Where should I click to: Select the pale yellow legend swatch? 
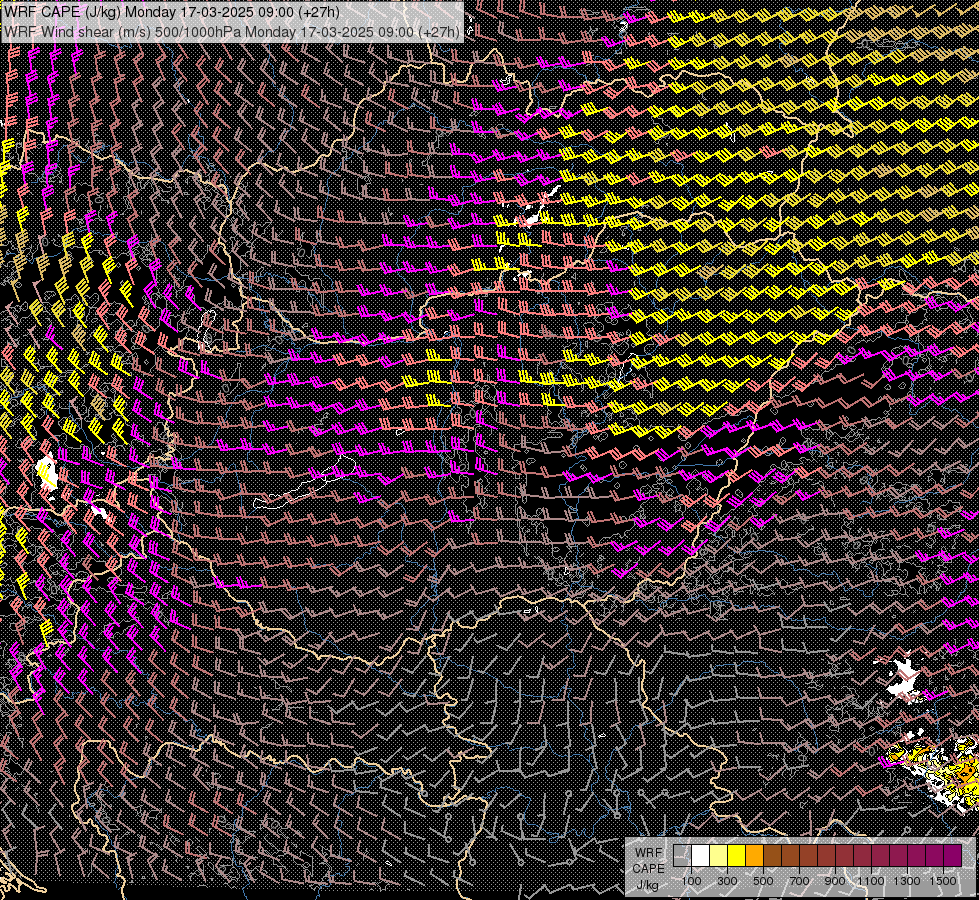(x=719, y=855)
